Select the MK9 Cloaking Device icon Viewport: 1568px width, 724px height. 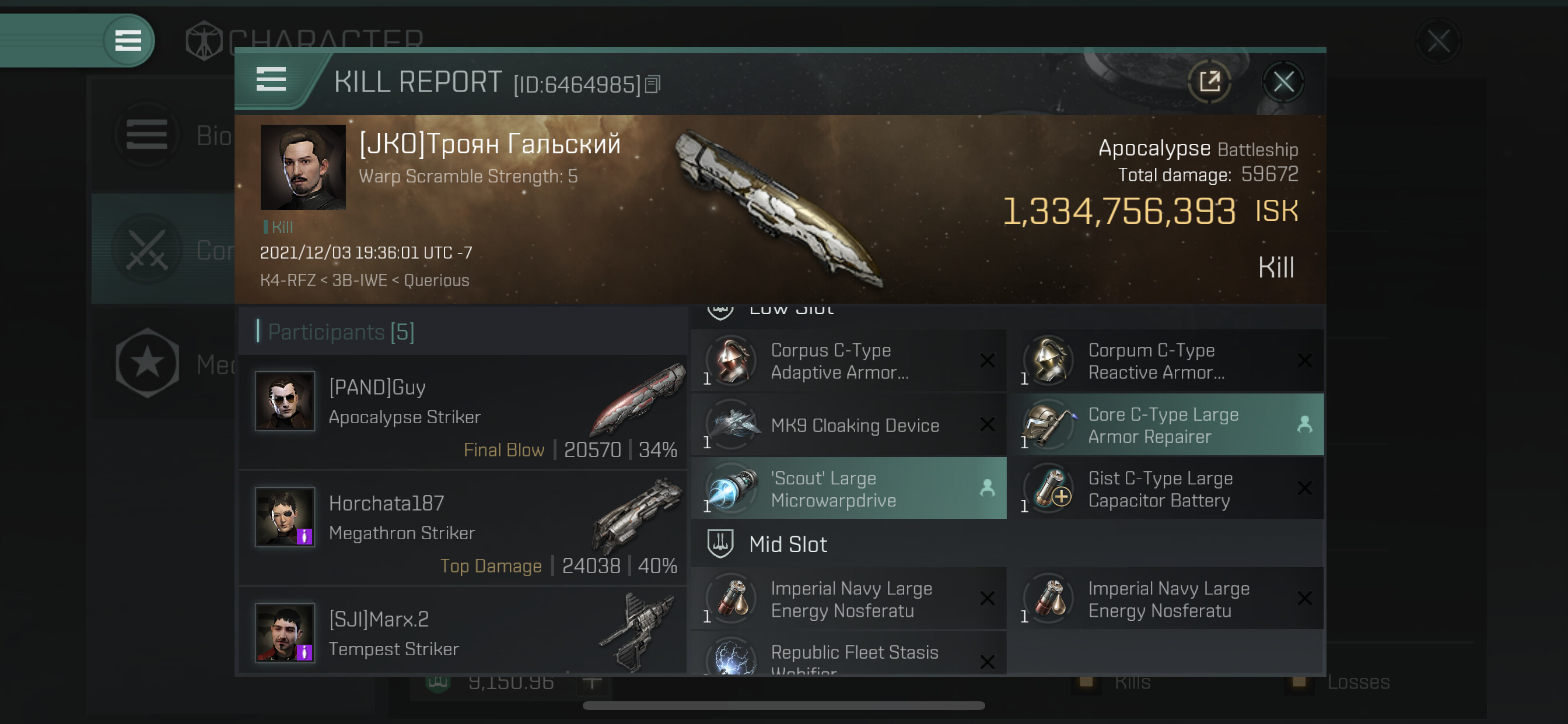[x=732, y=424]
